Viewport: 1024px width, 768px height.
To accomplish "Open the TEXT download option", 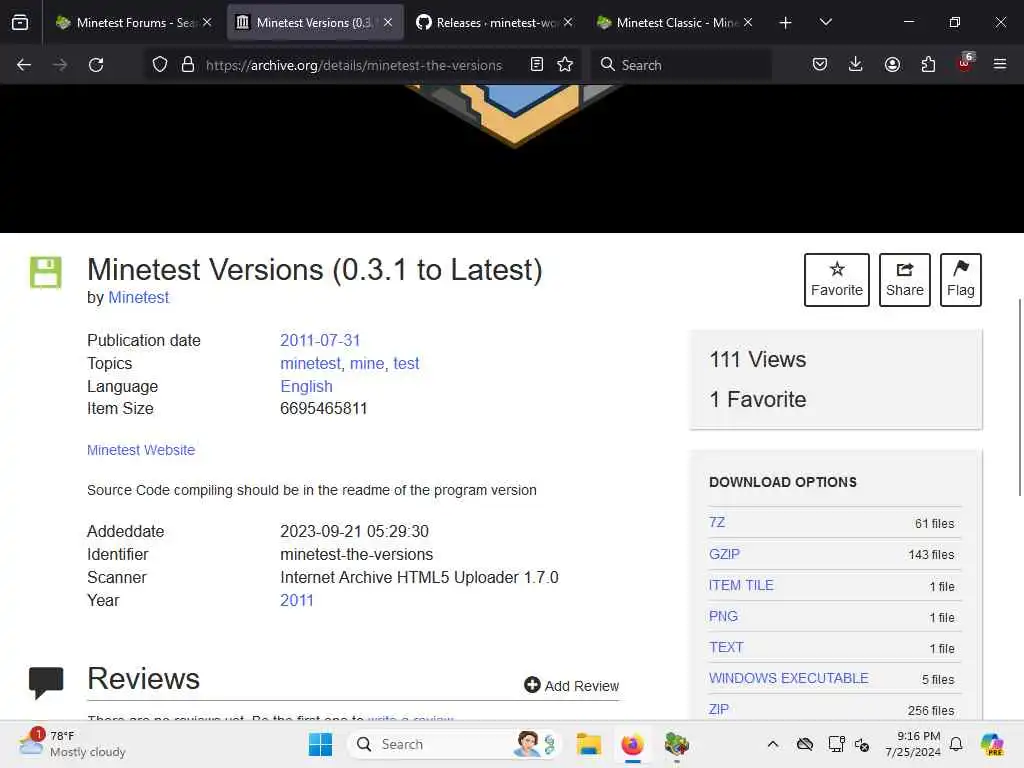I will pos(726,647).
